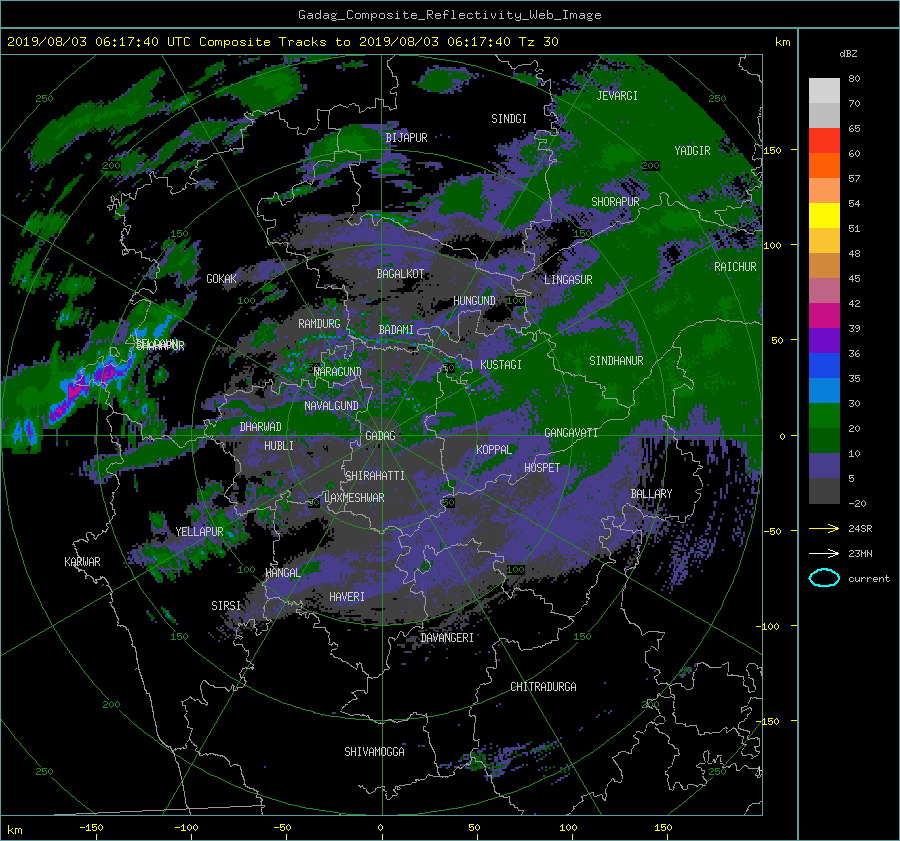Select the purple 10 dBZ color swatch
Screen dimensions: 900x841
click(824, 465)
